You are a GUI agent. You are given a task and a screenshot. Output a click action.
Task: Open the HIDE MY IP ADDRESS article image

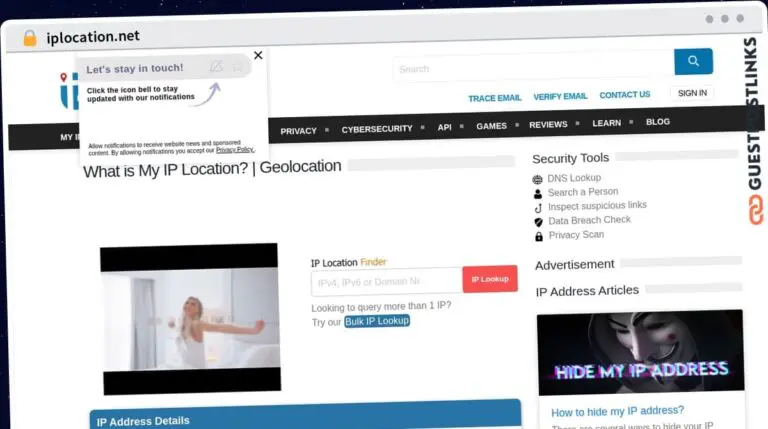[x=640, y=353]
